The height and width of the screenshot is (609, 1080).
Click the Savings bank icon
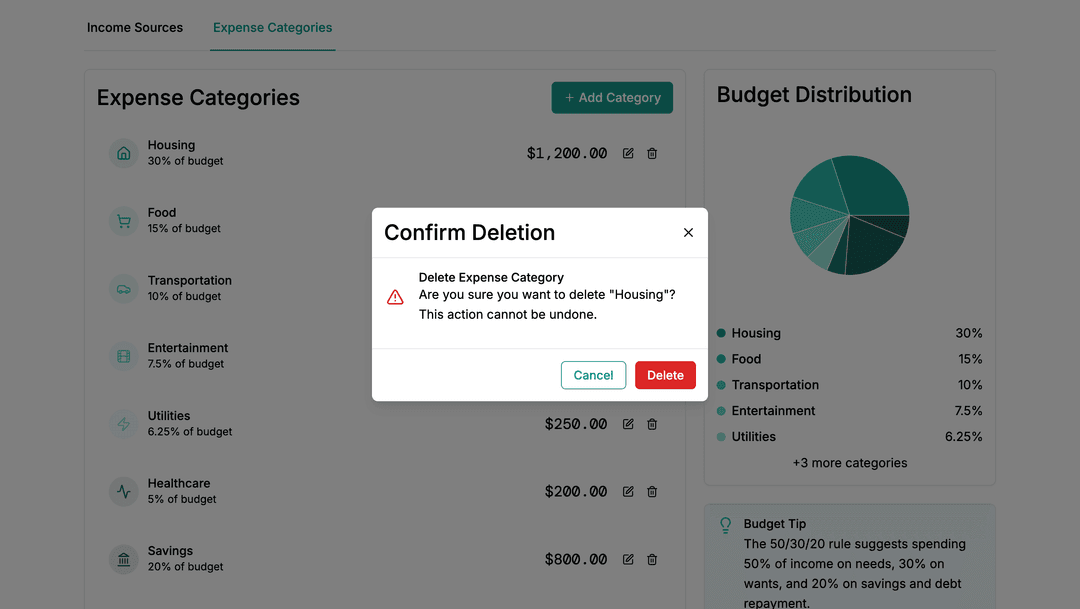[x=123, y=559]
